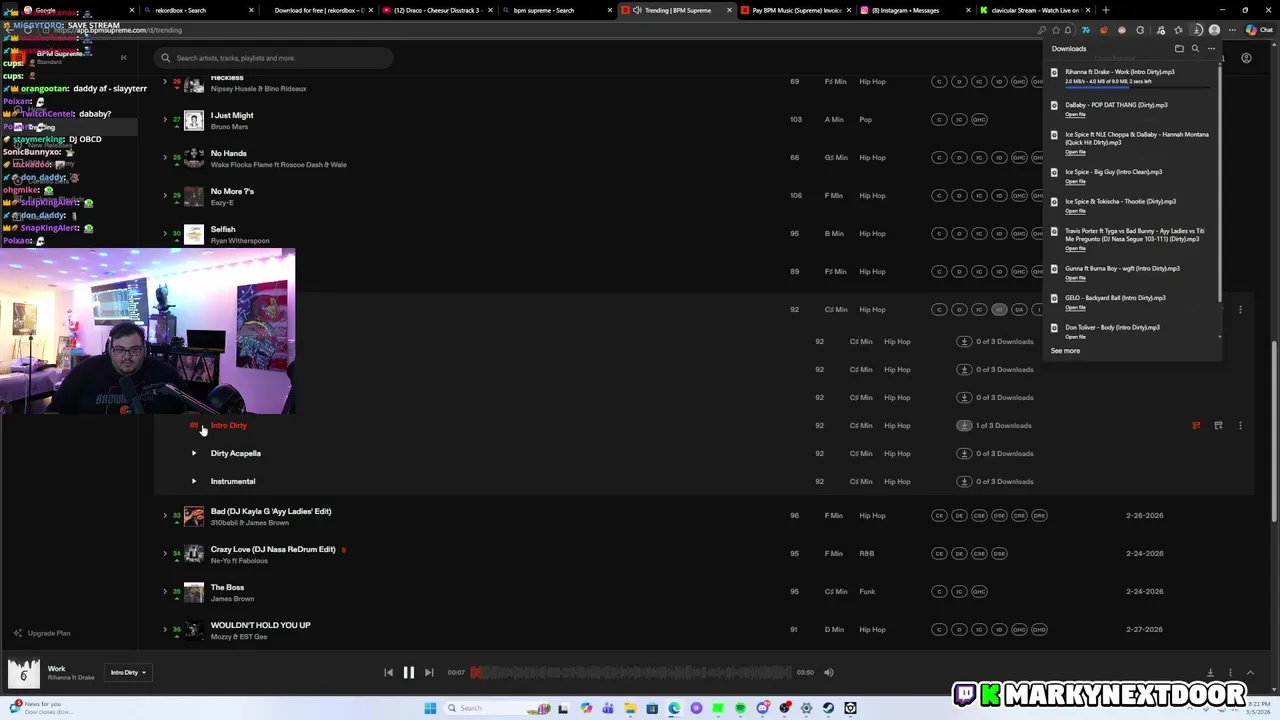Open file for Ice Spice Big Guy download
Viewport: 1280px width, 720px height.
(x=1075, y=181)
